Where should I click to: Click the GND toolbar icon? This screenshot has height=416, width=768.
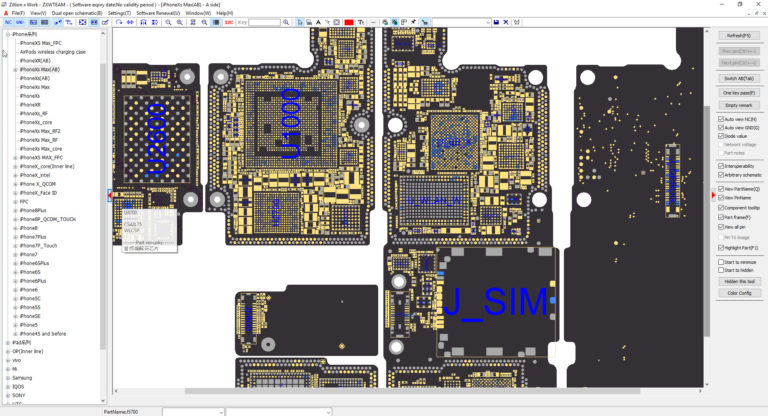pos(20,22)
